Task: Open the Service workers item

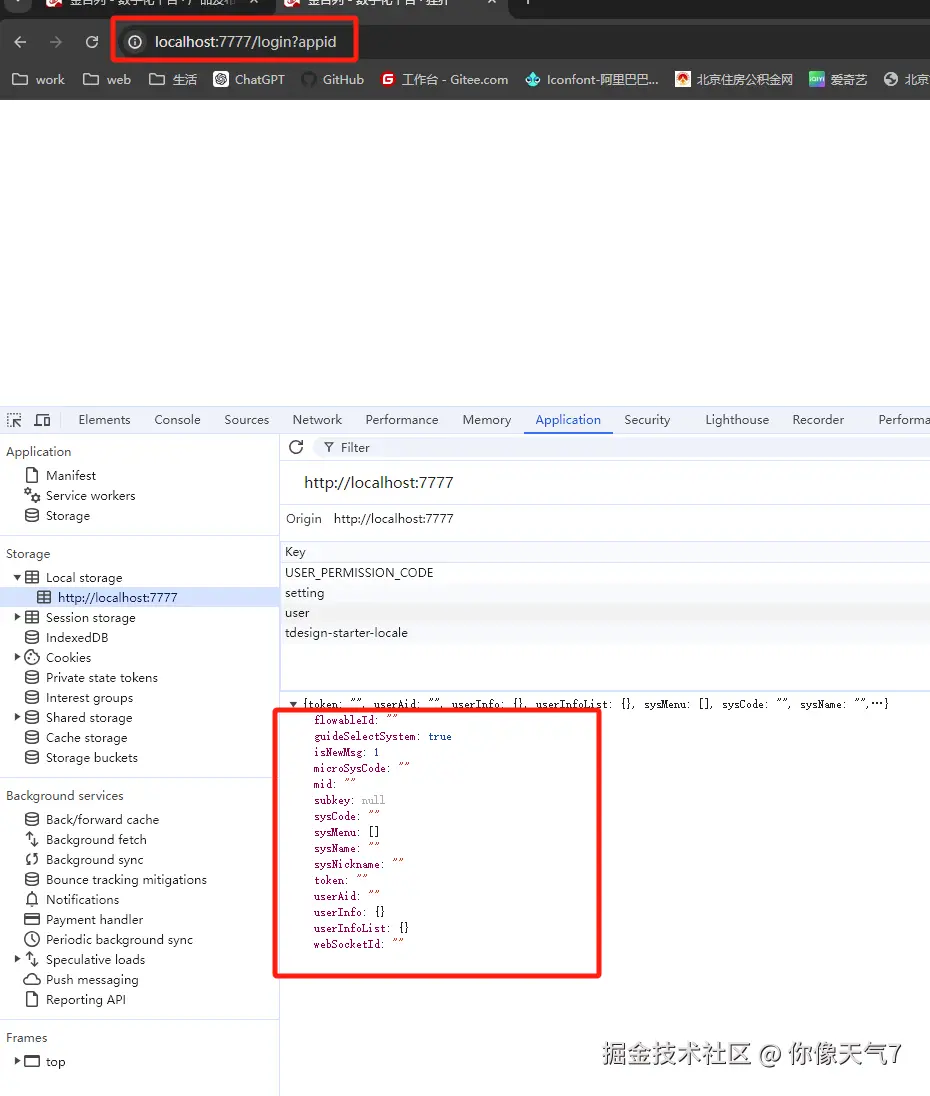Action: click(x=90, y=496)
